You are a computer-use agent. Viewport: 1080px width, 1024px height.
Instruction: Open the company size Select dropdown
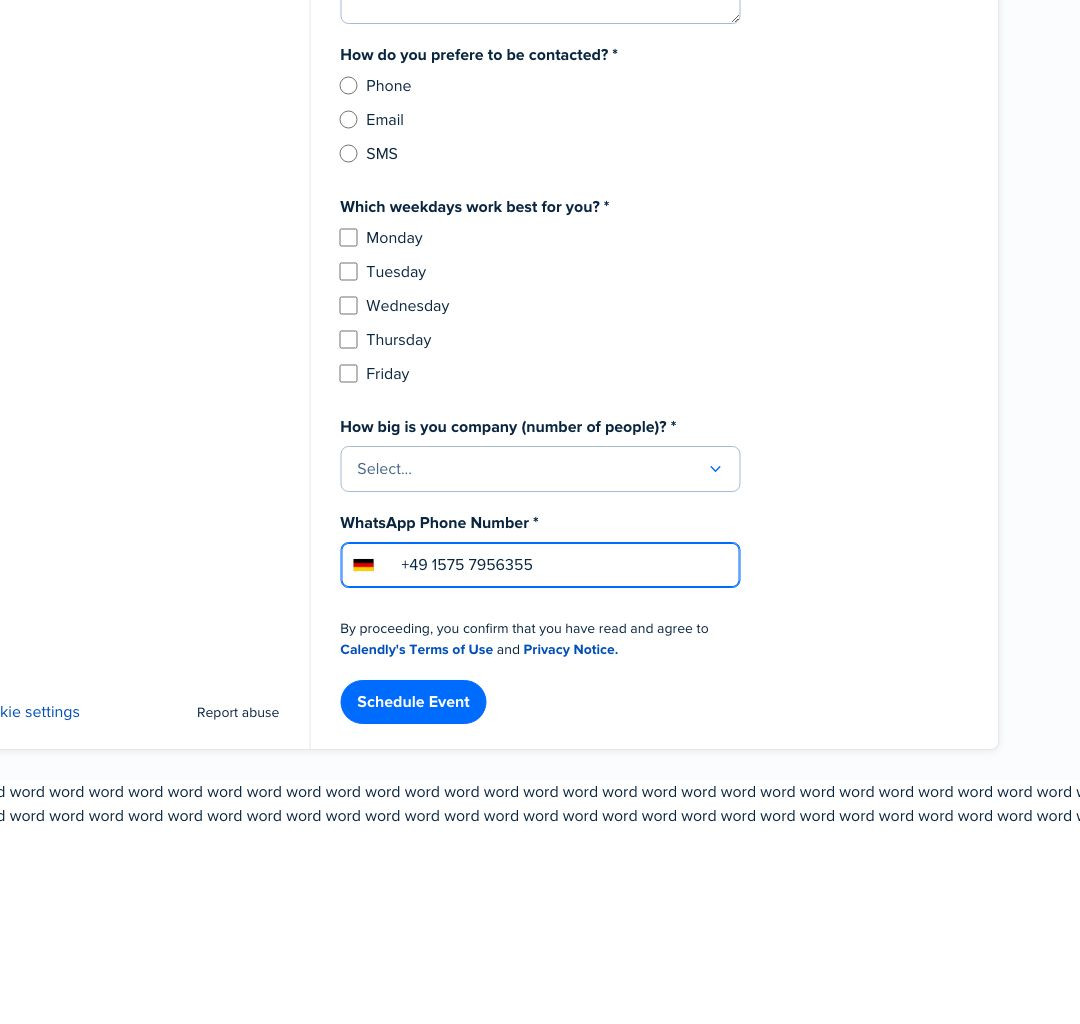click(x=540, y=469)
